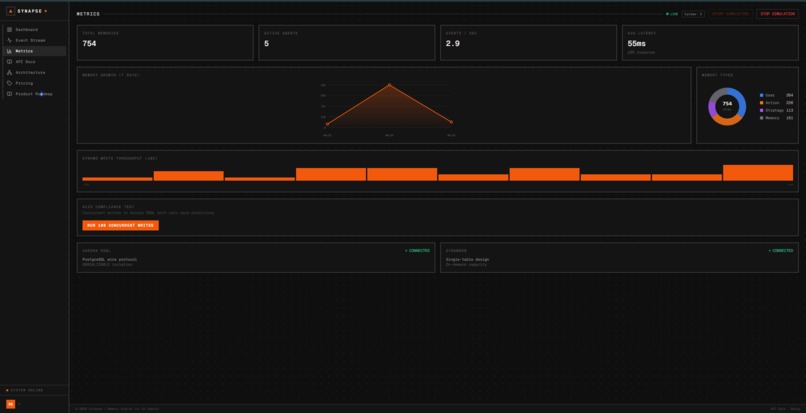The image size is (806, 413).
Task: Click the green LIVE status indicator
Action: (x=672, y=14)
